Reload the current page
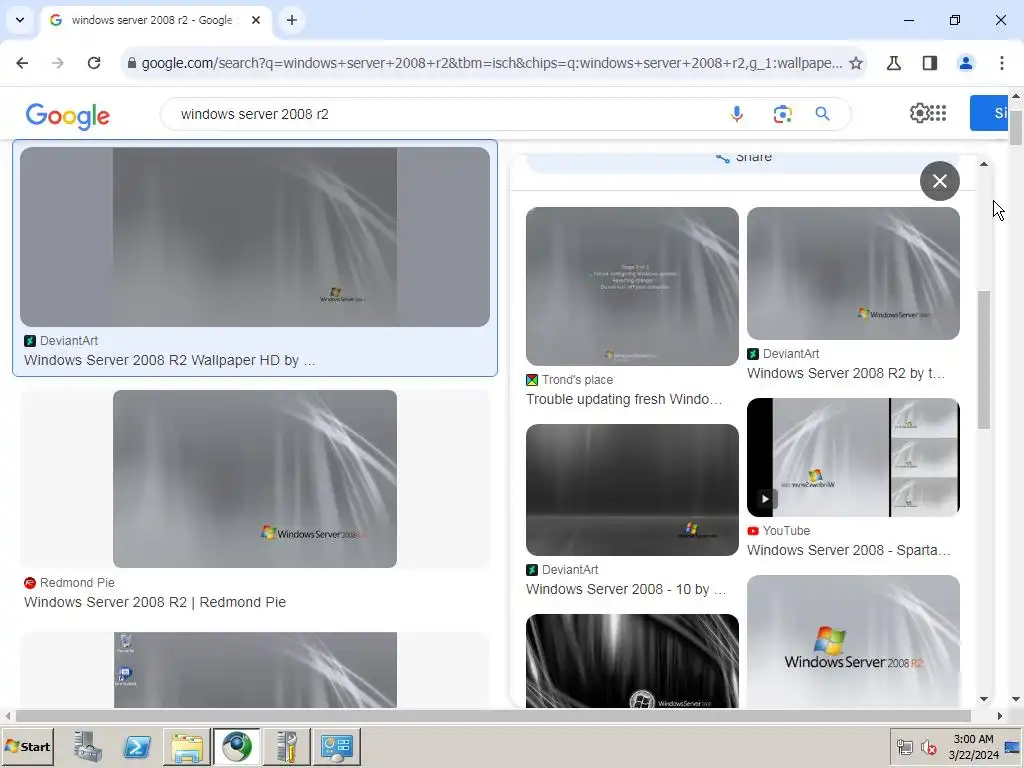The image size is (1024, 768). 94,63
